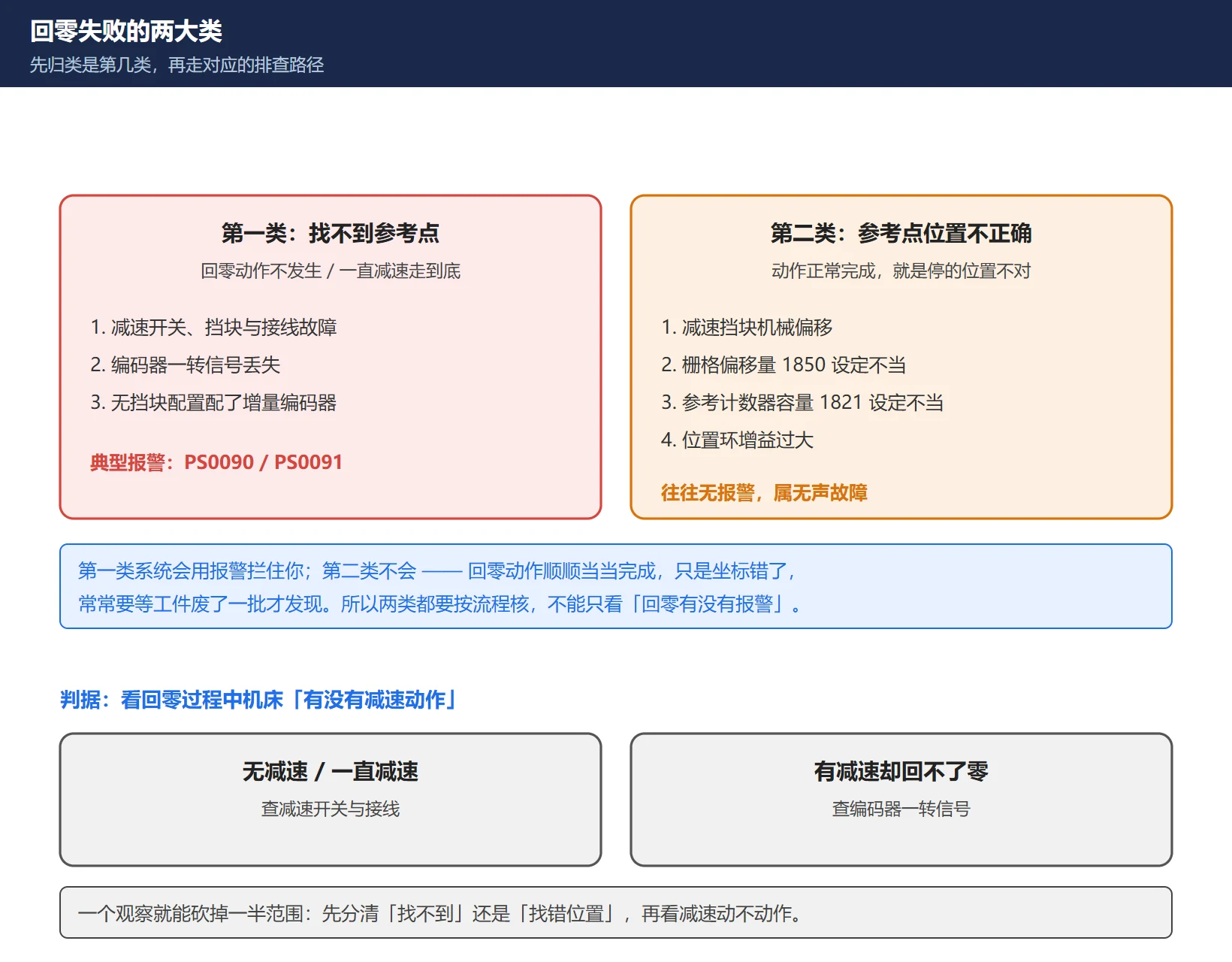Select the blue note line starting 常常要等工件废了一批才发现
The width and height of the screenshot is (1232, 962).
440,604
